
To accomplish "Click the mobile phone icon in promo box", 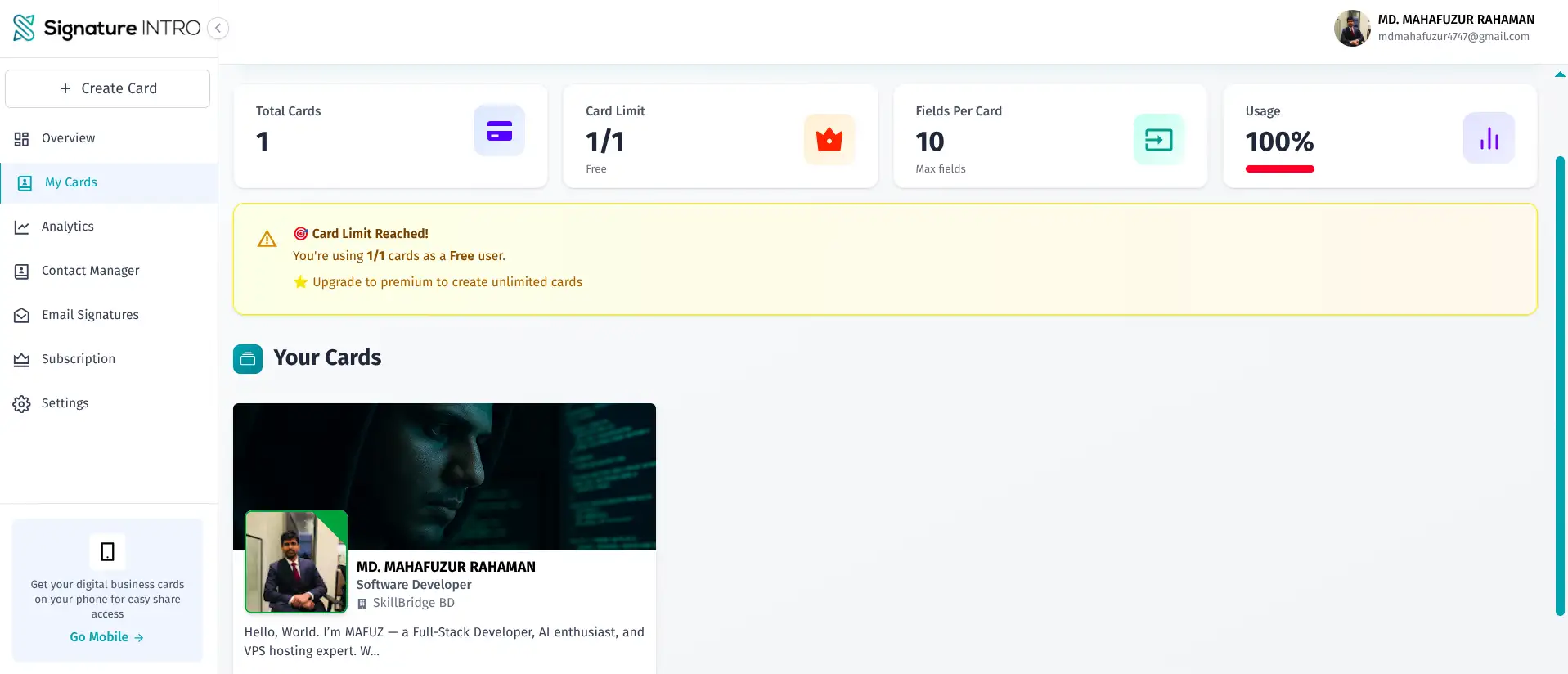I will pyautogui.click(x=107, y=552).
